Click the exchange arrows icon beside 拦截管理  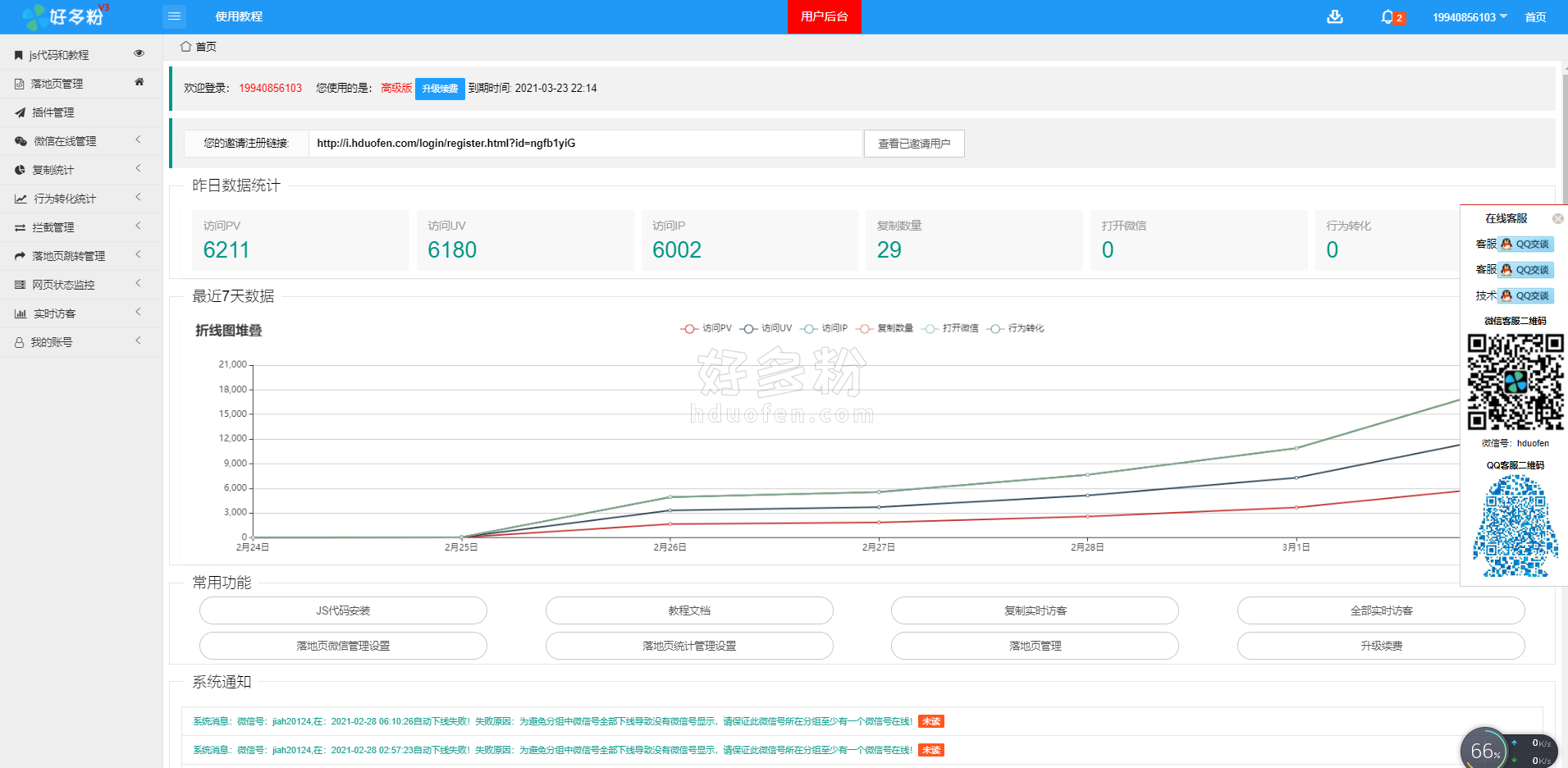point(20,227)
